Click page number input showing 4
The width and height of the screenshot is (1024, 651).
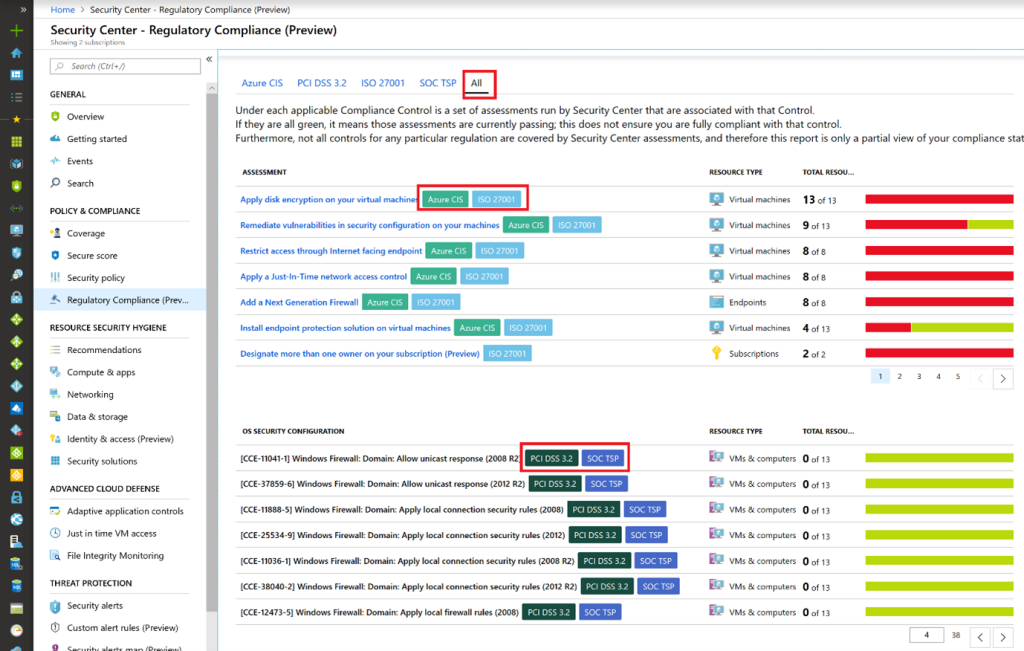coord(926,635)
